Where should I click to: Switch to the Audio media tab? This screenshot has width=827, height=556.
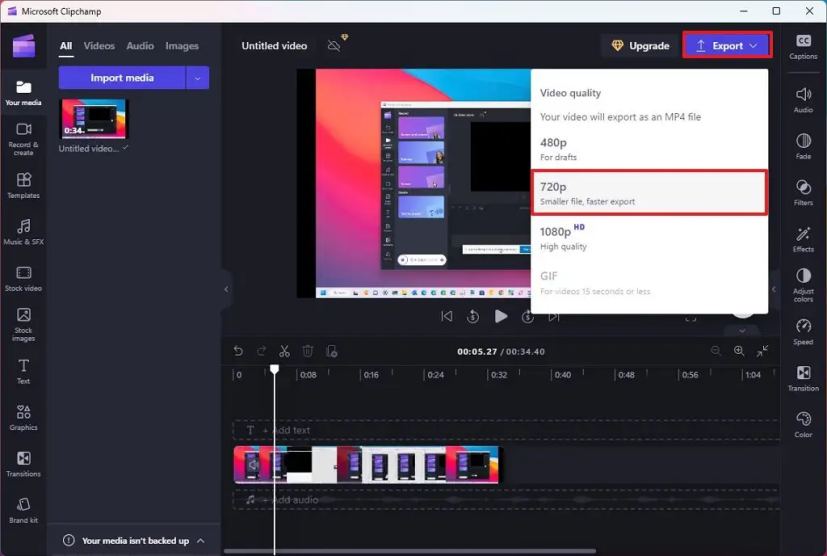(140, 46)
